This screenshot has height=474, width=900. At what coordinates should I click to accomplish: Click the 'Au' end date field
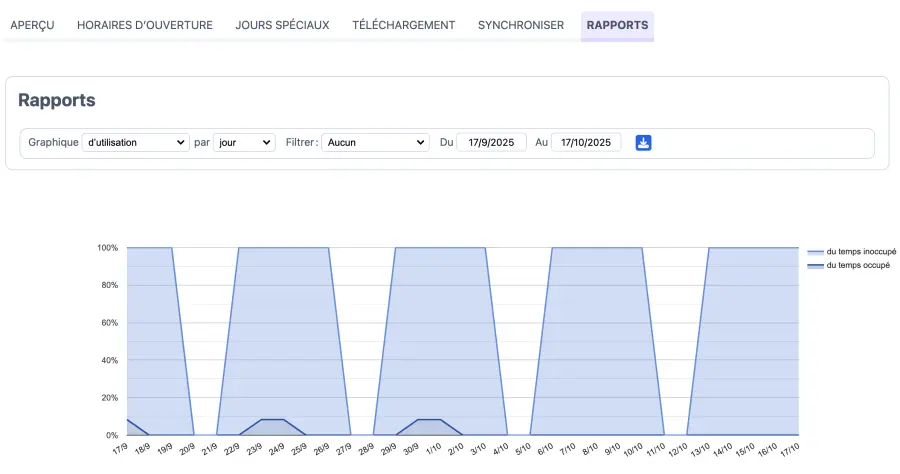(x=586, y=143)
